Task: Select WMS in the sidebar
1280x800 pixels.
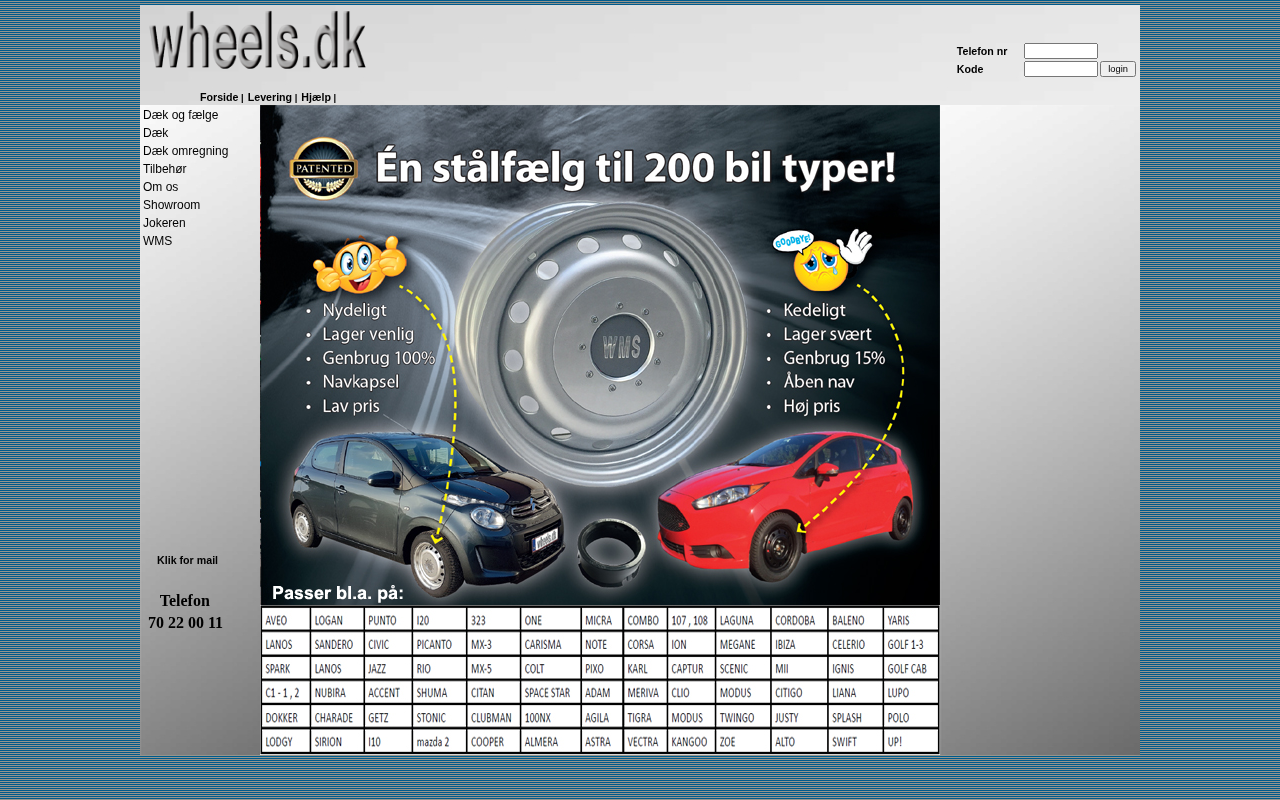Action: click(x=158, y=241)
